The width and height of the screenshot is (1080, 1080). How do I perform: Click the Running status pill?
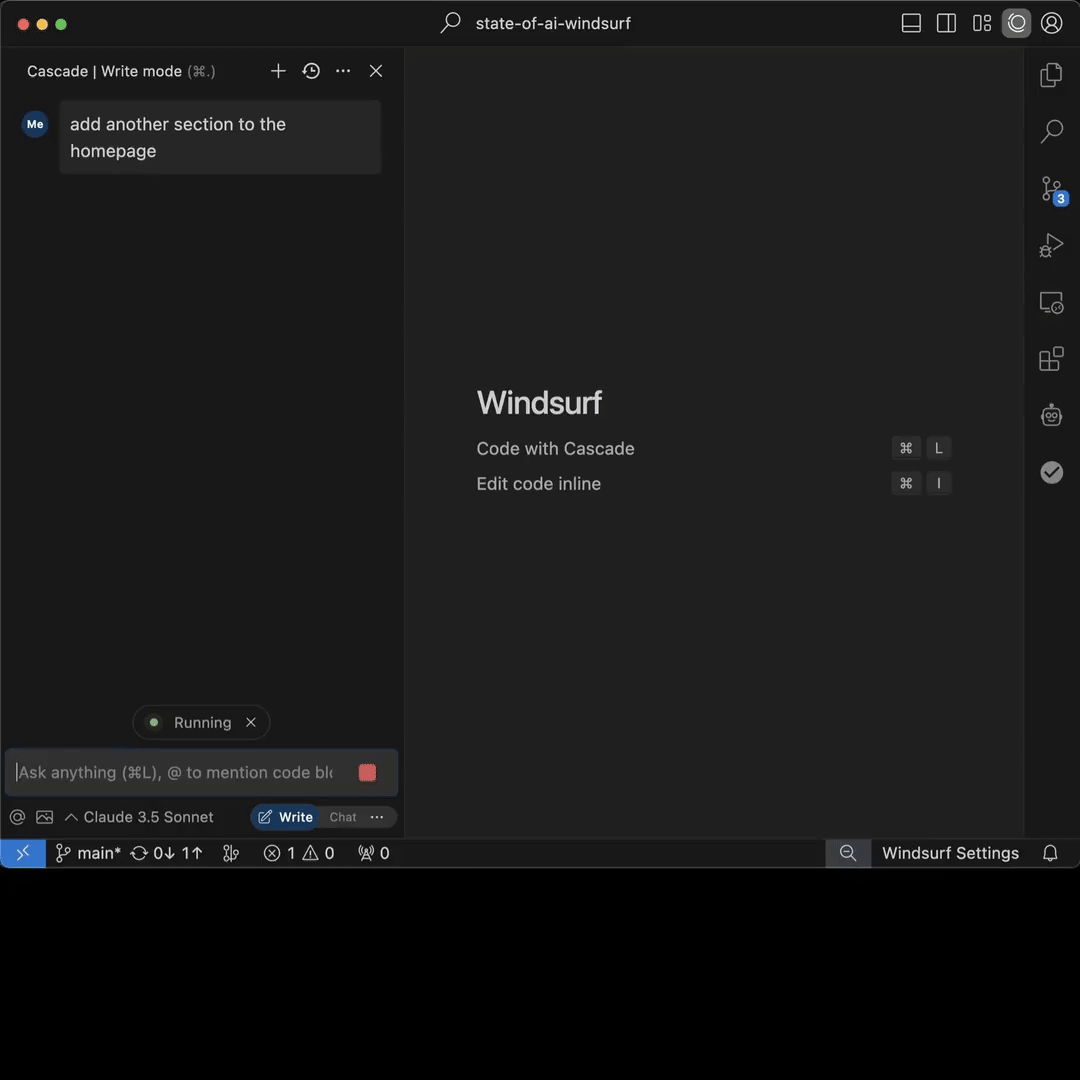(x=200, y=722)
